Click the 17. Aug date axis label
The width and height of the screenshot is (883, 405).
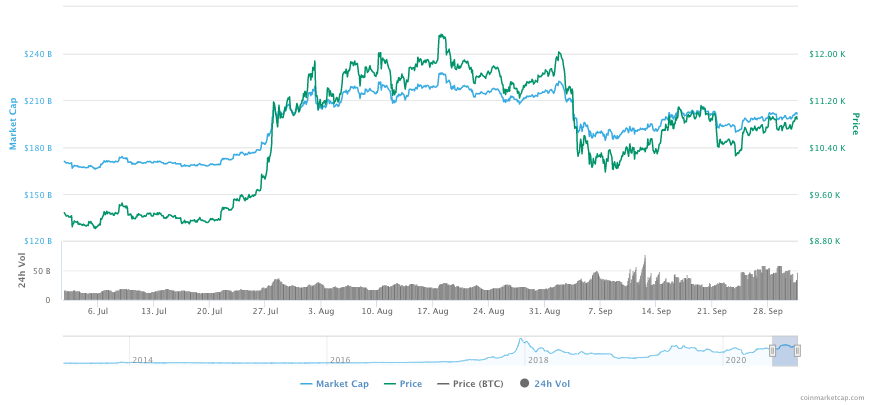coord(432,311)
